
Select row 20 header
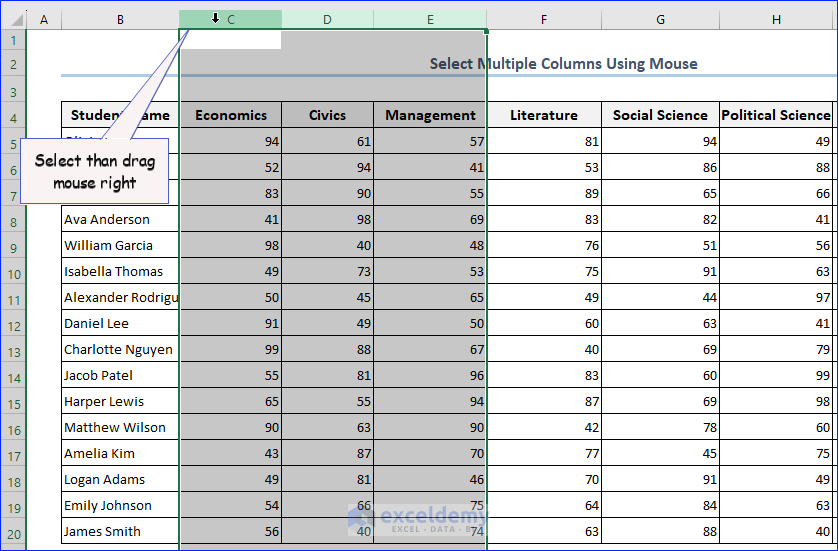13,532
